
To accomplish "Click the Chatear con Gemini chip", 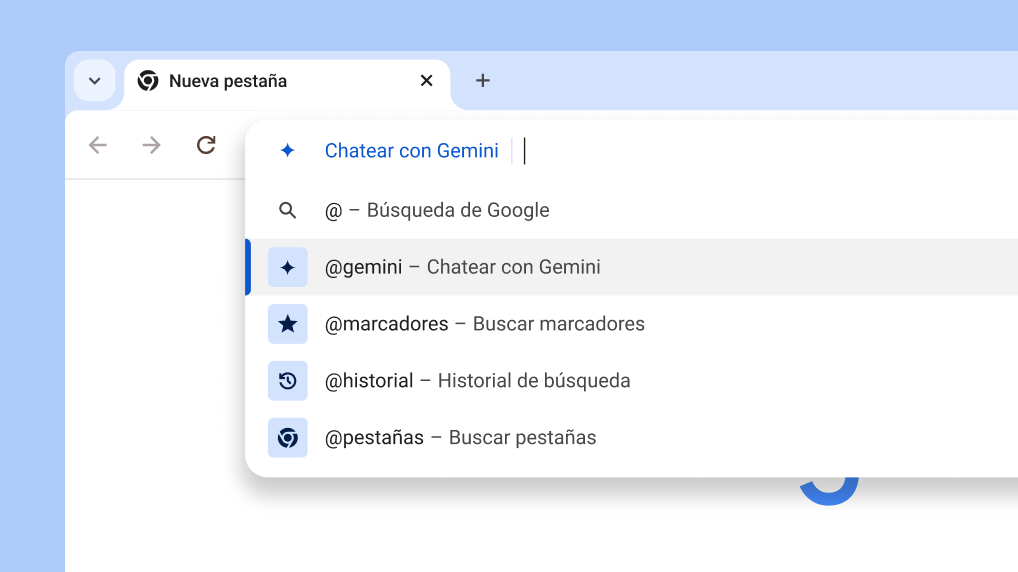I will pyautogui.click(x=412, y=151).
